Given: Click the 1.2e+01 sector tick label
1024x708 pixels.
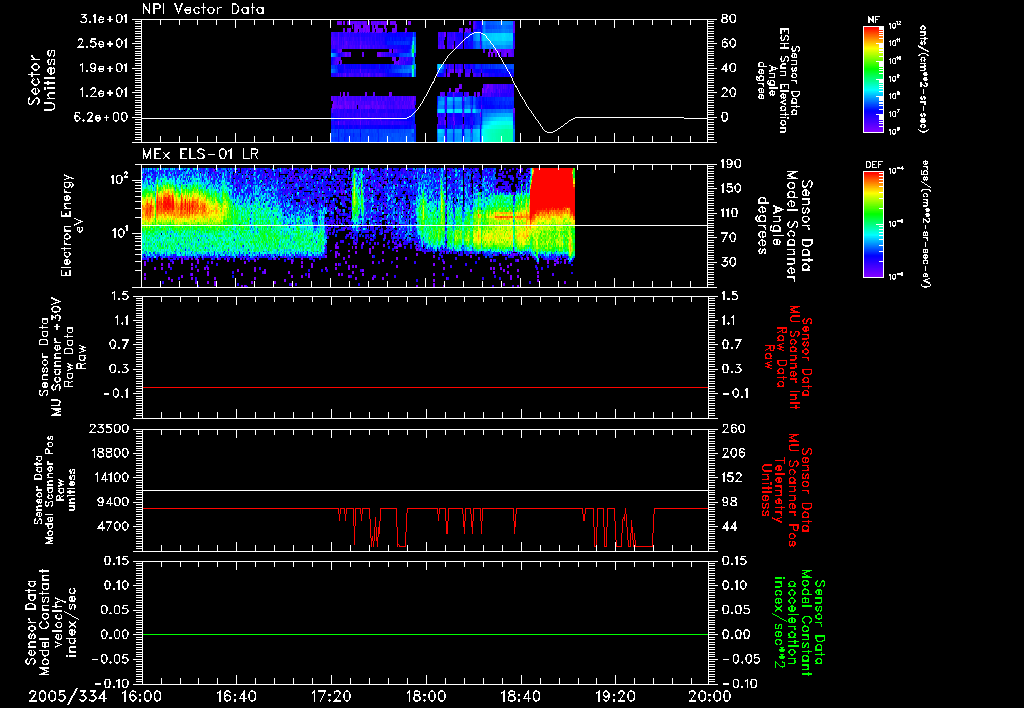Looking at the screenshot, I should (104, 93).
